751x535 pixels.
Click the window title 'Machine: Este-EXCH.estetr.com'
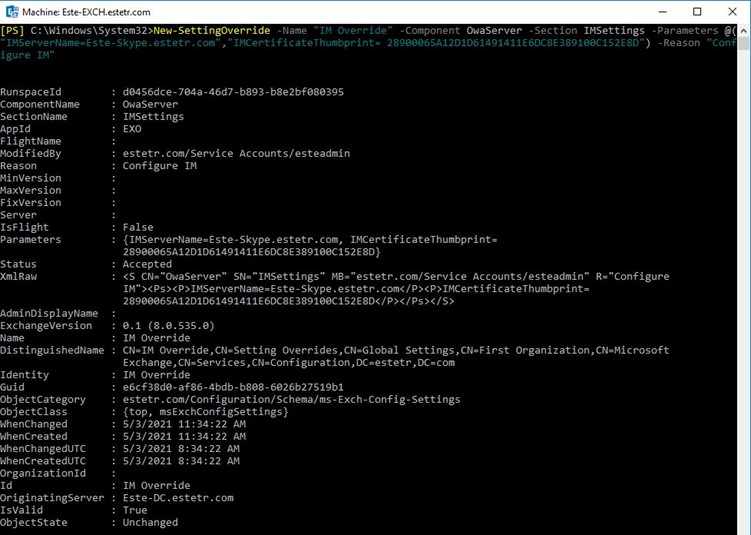(x=86, y=12)
